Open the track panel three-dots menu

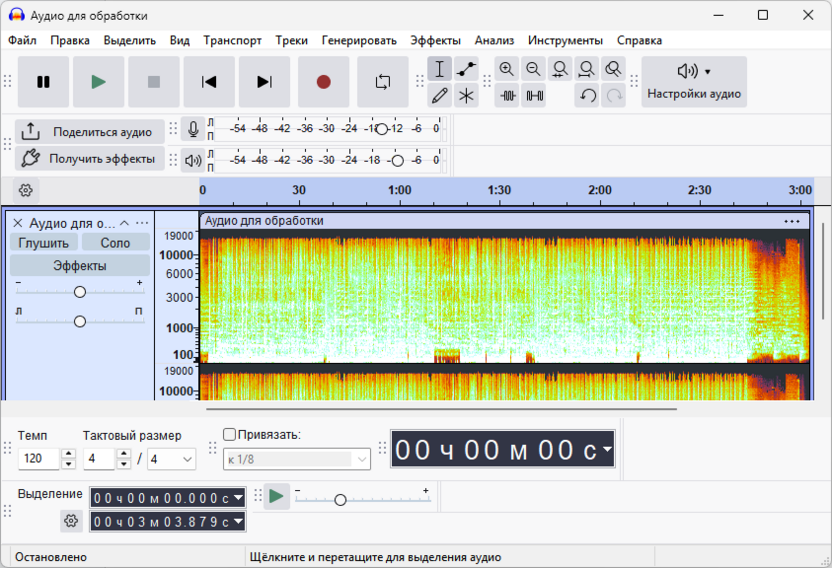(142, 223)
